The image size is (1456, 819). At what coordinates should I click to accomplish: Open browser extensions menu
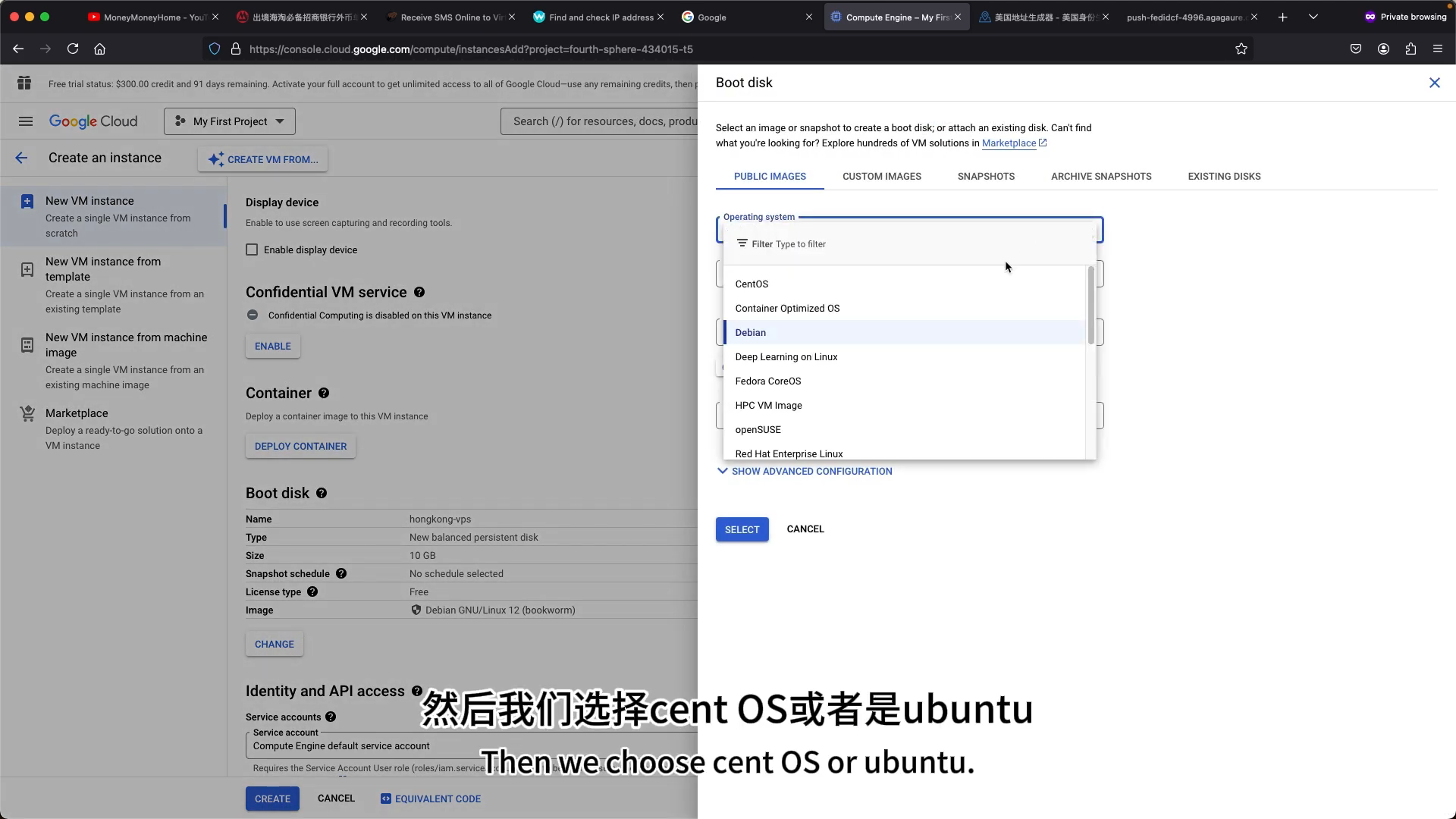[1410, 49]
